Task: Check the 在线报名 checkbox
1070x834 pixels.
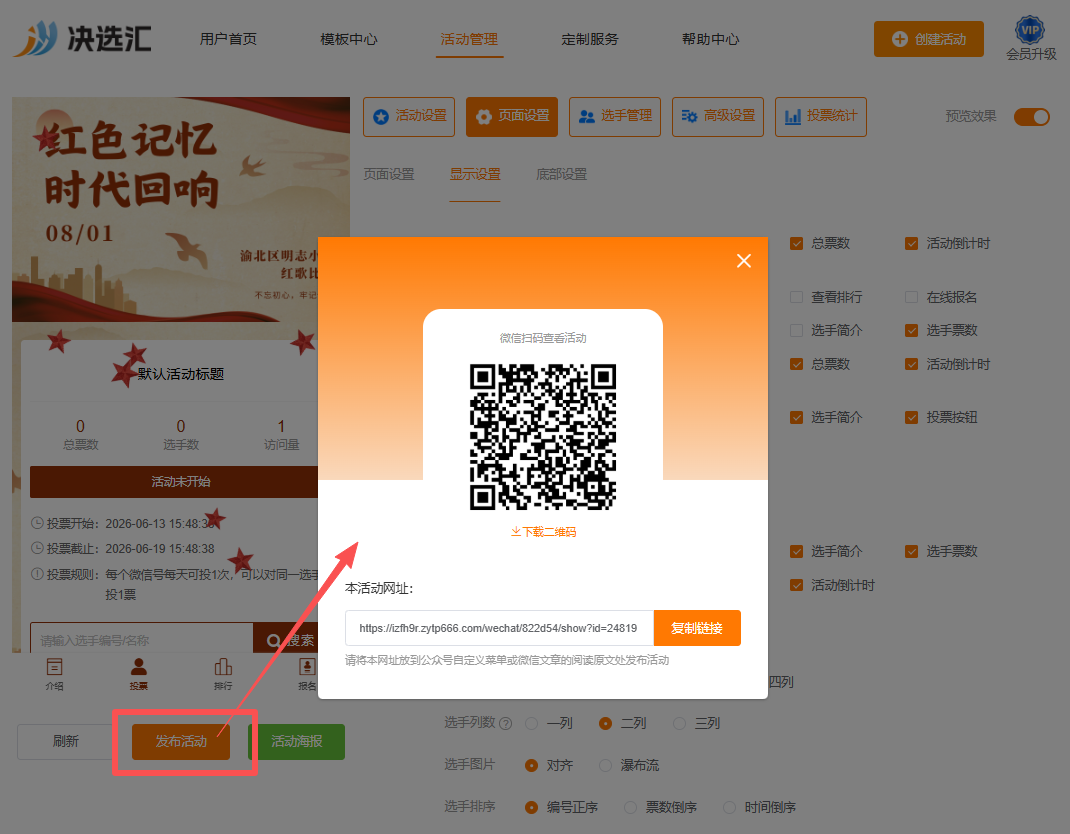Action: click(912, 297)
